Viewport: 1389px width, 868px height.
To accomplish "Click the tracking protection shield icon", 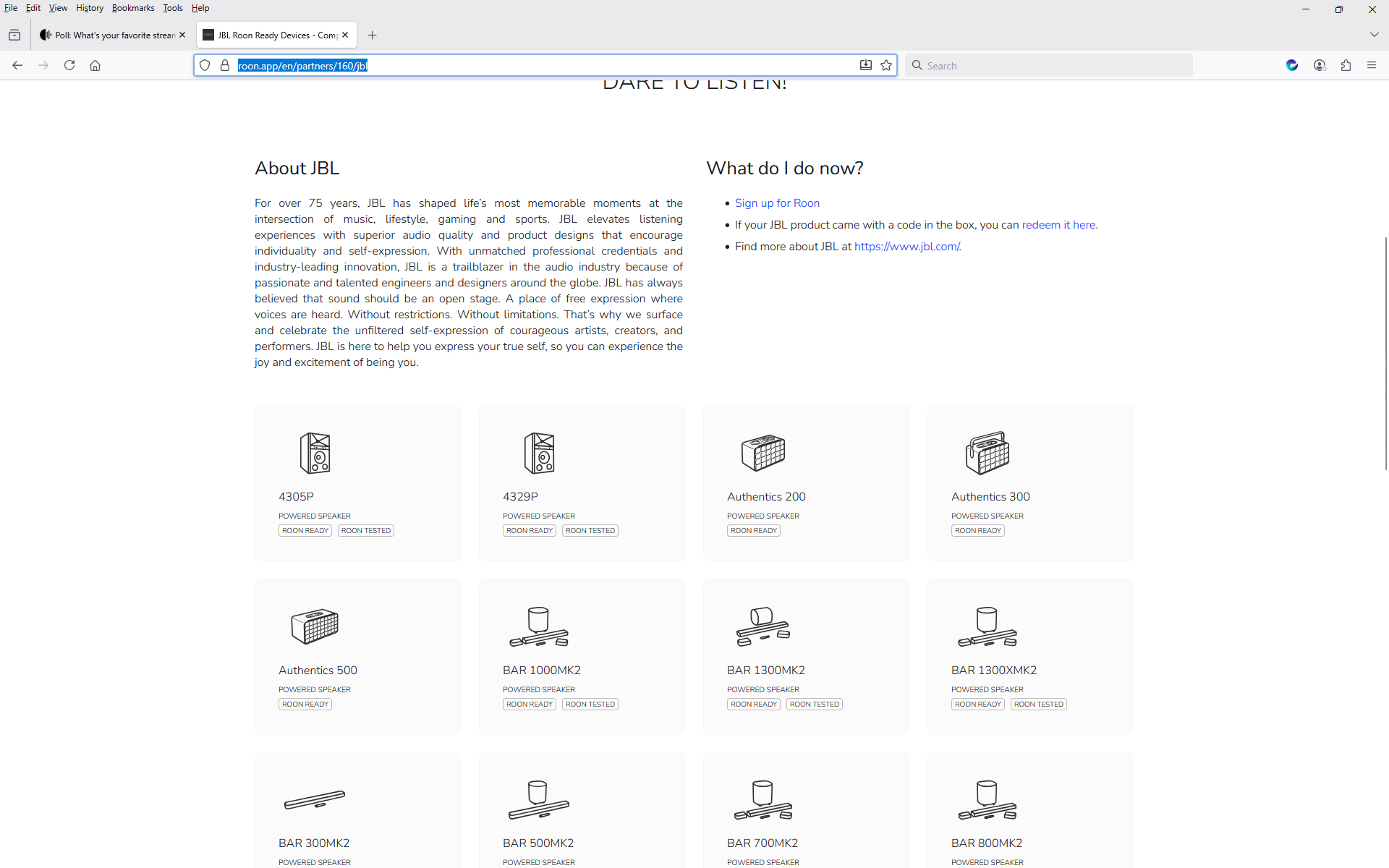I will click(205, 65).
